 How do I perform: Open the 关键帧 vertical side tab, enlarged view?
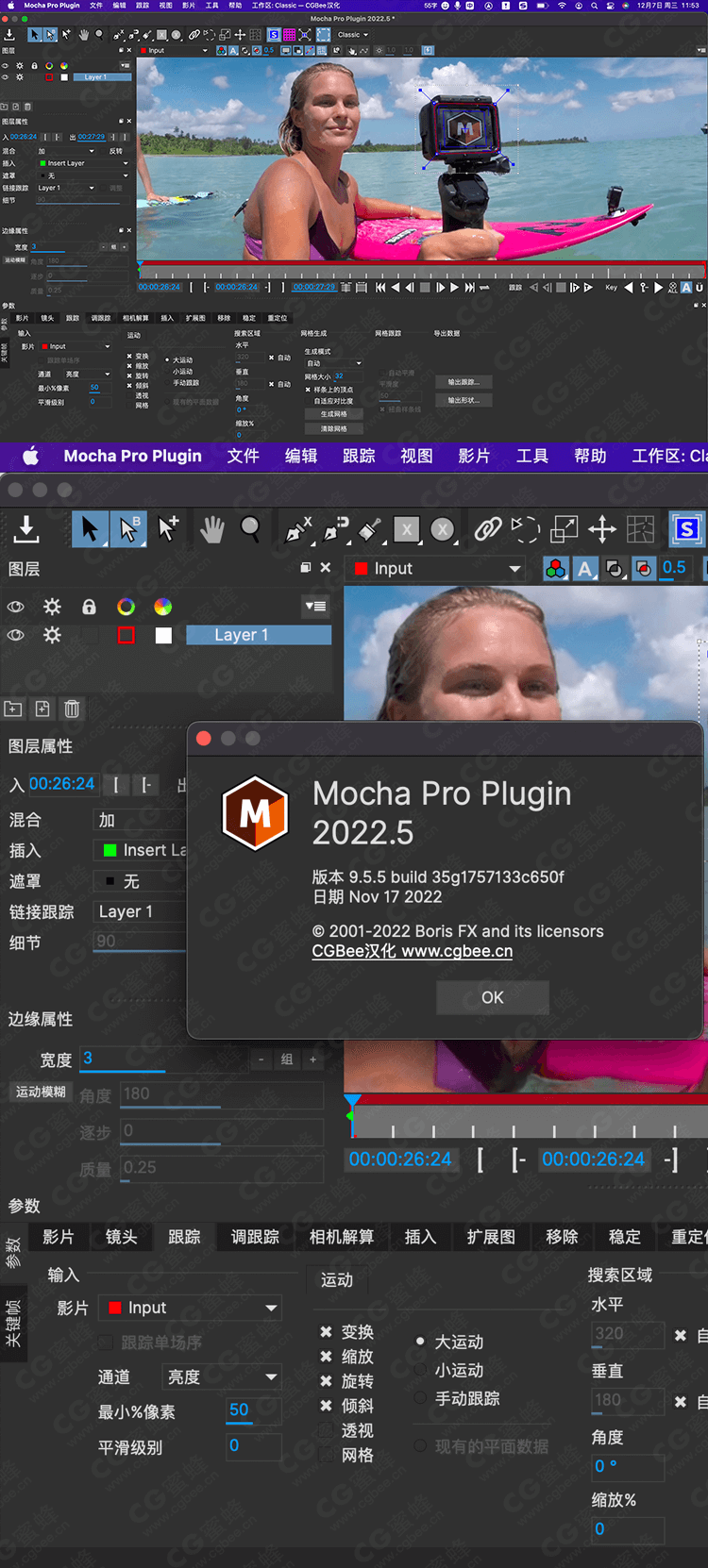coord(13,1323)
